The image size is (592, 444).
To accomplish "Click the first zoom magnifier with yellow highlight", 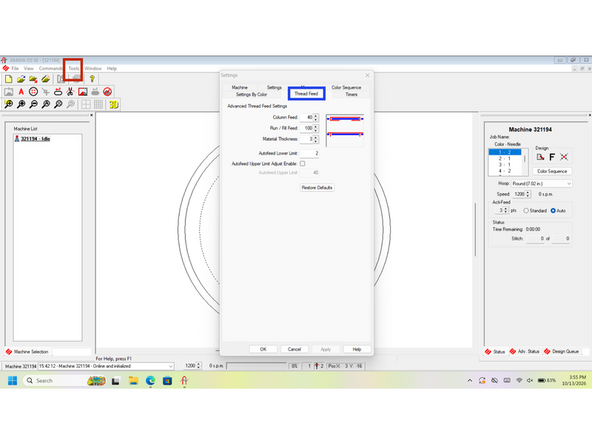I will click(9, 105).
